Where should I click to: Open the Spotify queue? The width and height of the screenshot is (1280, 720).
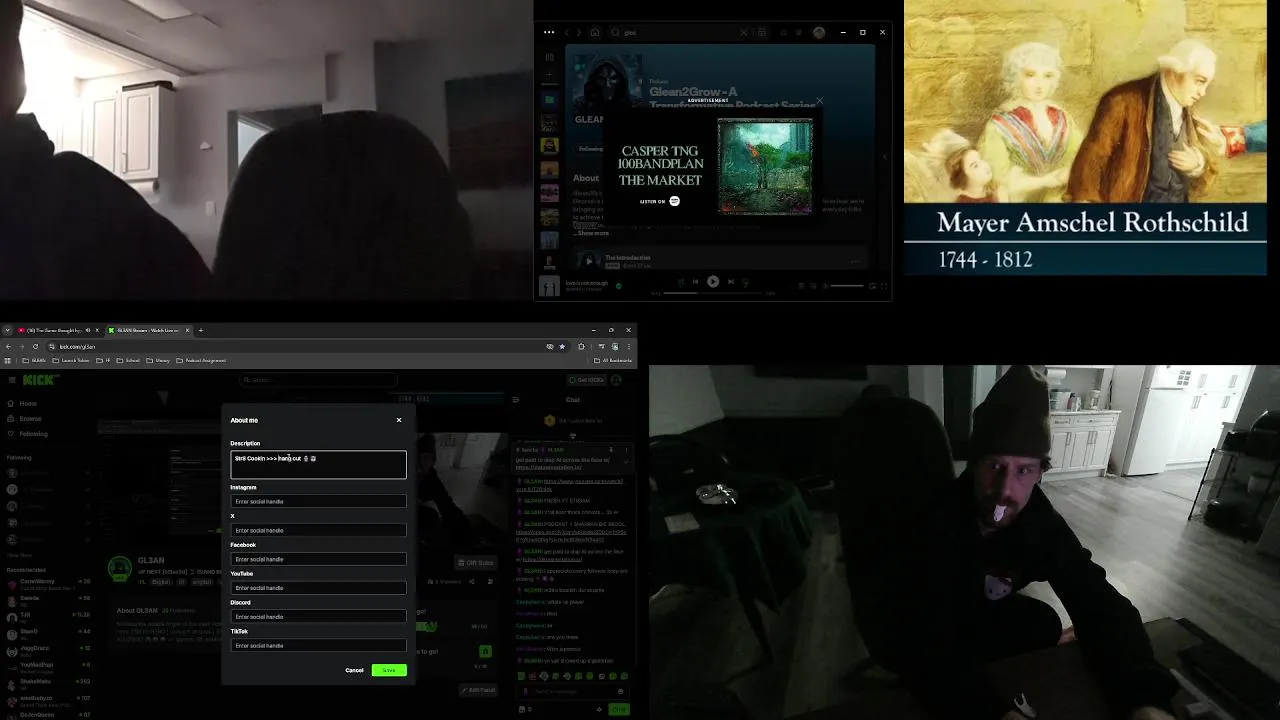pyautogui.click(x=801, y=286)
